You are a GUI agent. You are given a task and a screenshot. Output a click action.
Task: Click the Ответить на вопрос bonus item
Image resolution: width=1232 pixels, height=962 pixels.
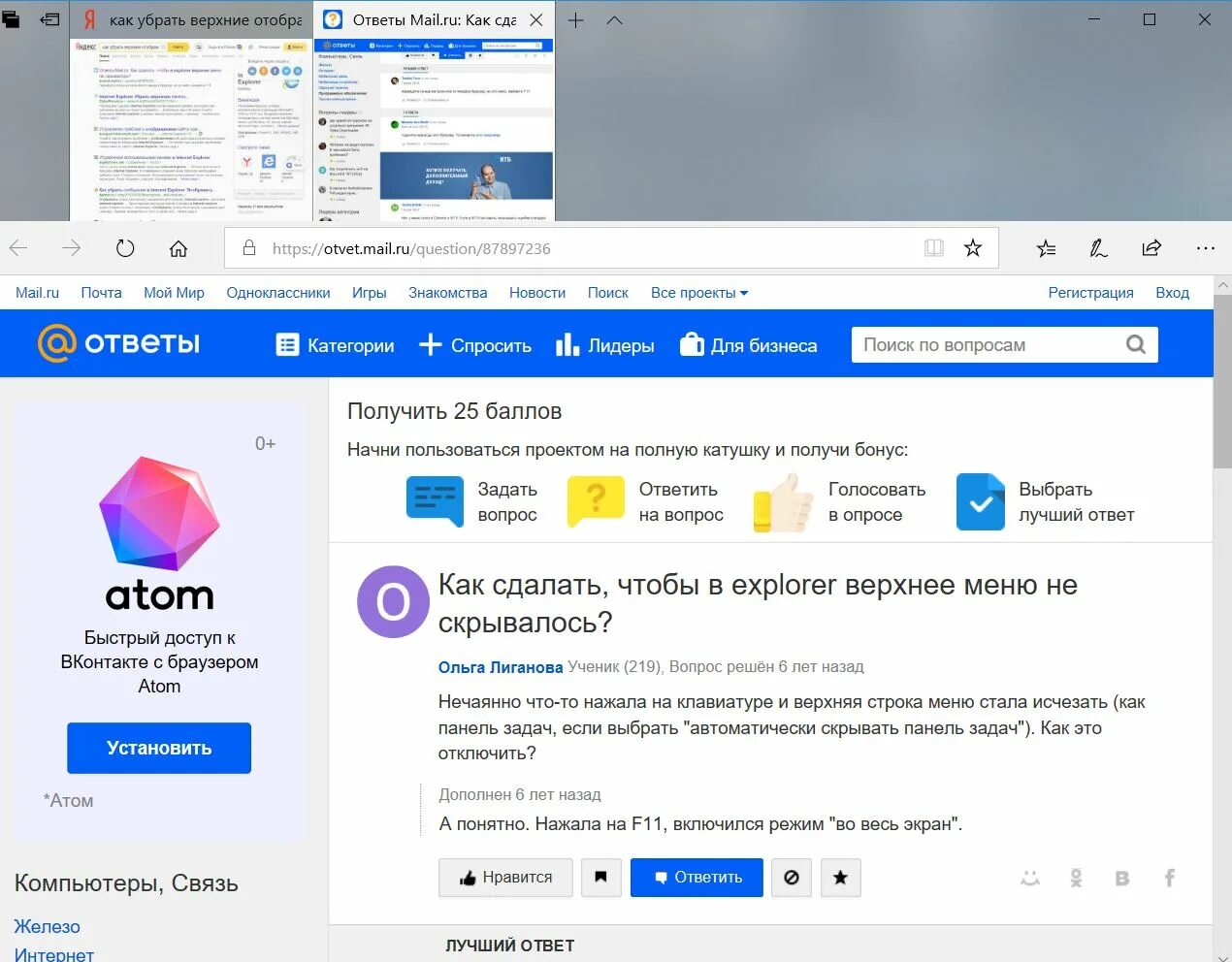(x=645, y=501)
